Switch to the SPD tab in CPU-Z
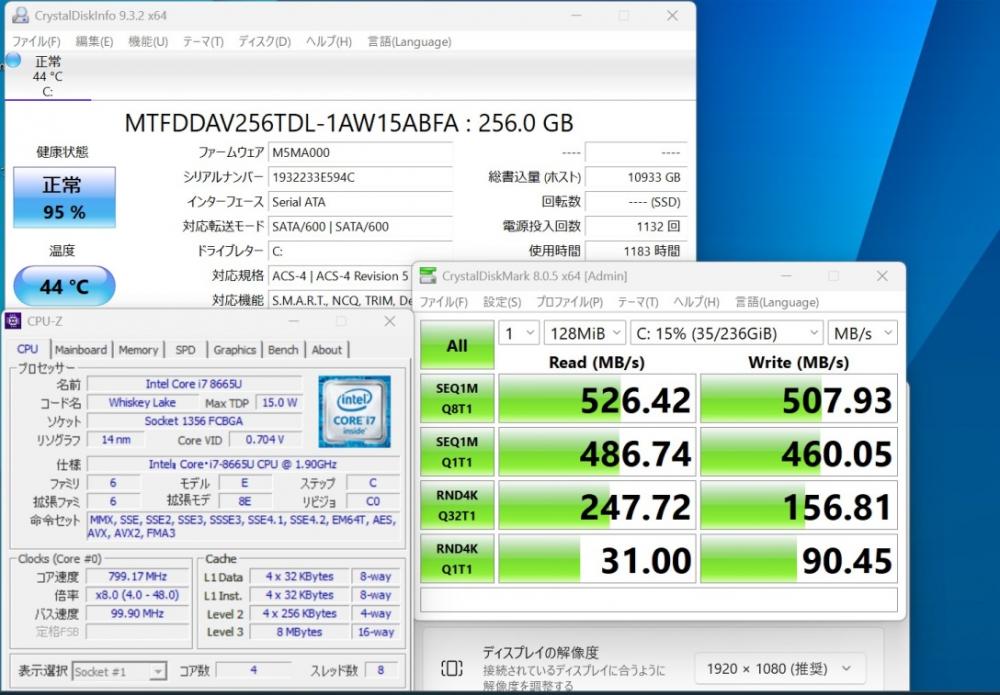The image size is (1000, 695). tap(186, 350)
